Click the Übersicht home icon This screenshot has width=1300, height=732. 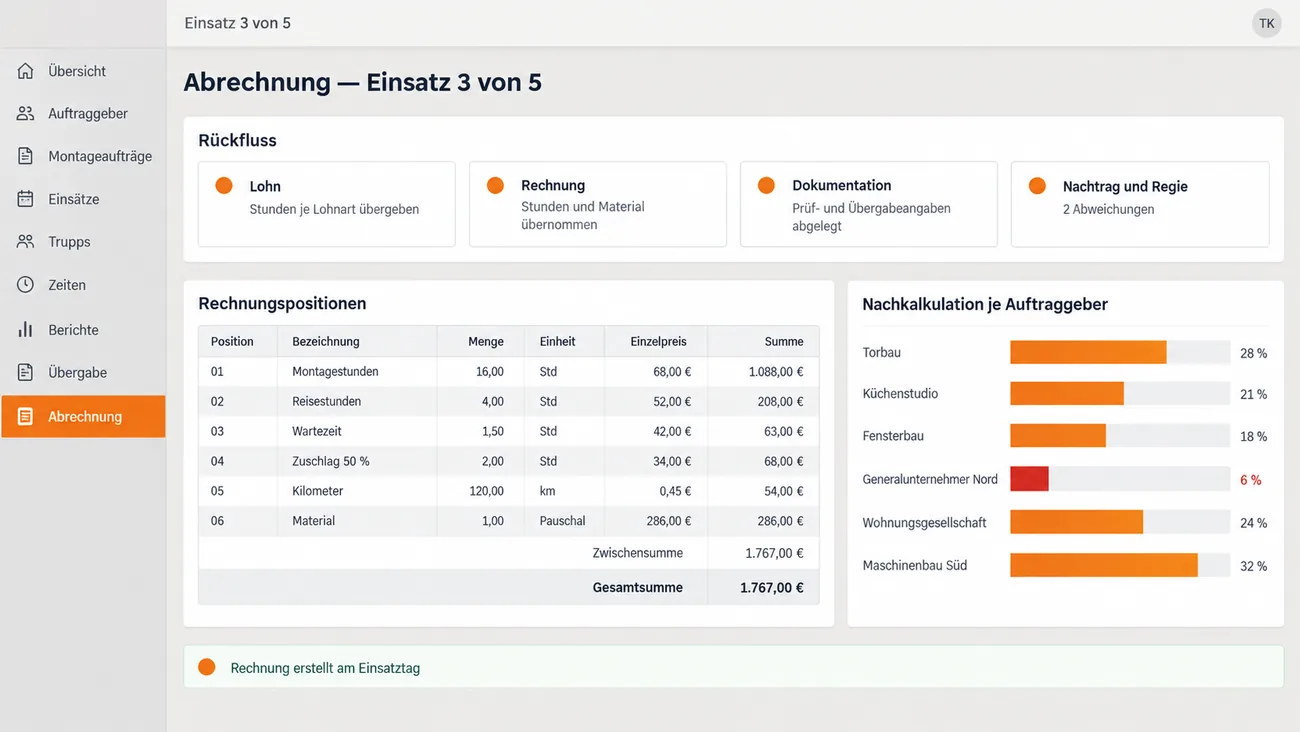tap(26, 71)
